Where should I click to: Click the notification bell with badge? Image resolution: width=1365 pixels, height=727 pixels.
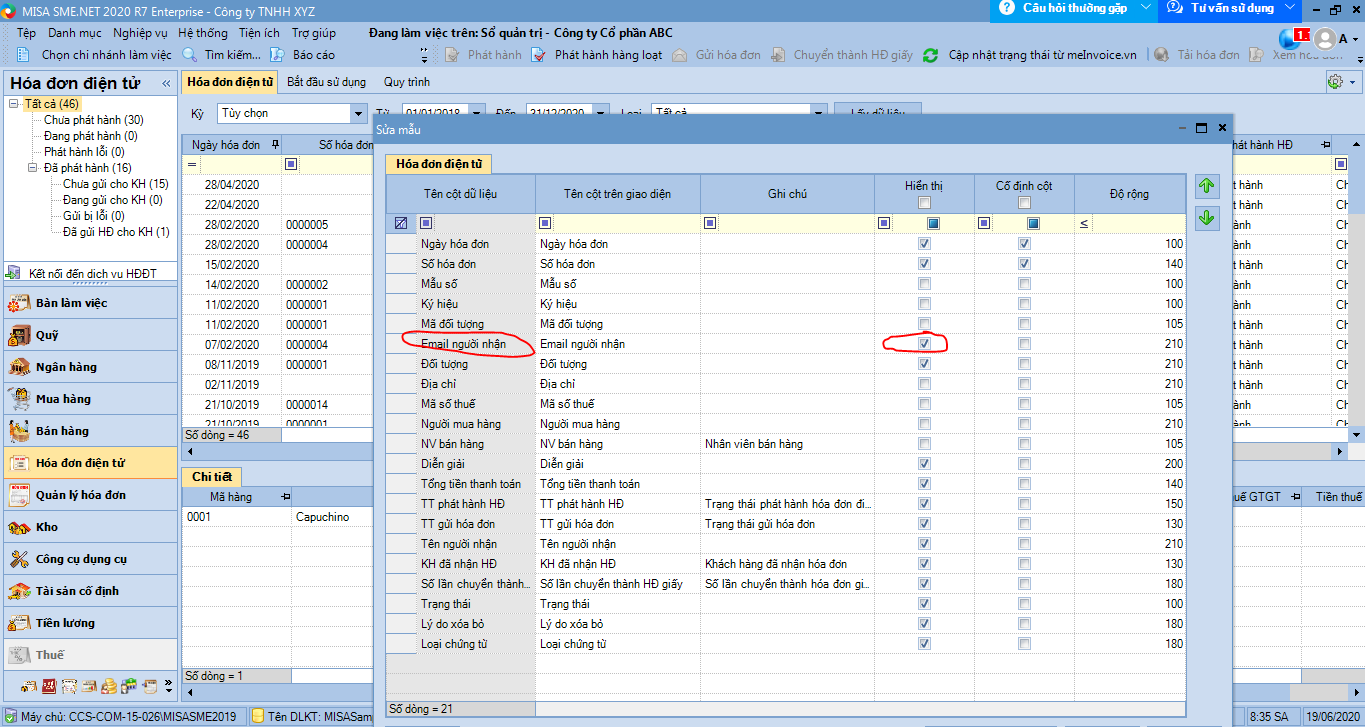1293,39
